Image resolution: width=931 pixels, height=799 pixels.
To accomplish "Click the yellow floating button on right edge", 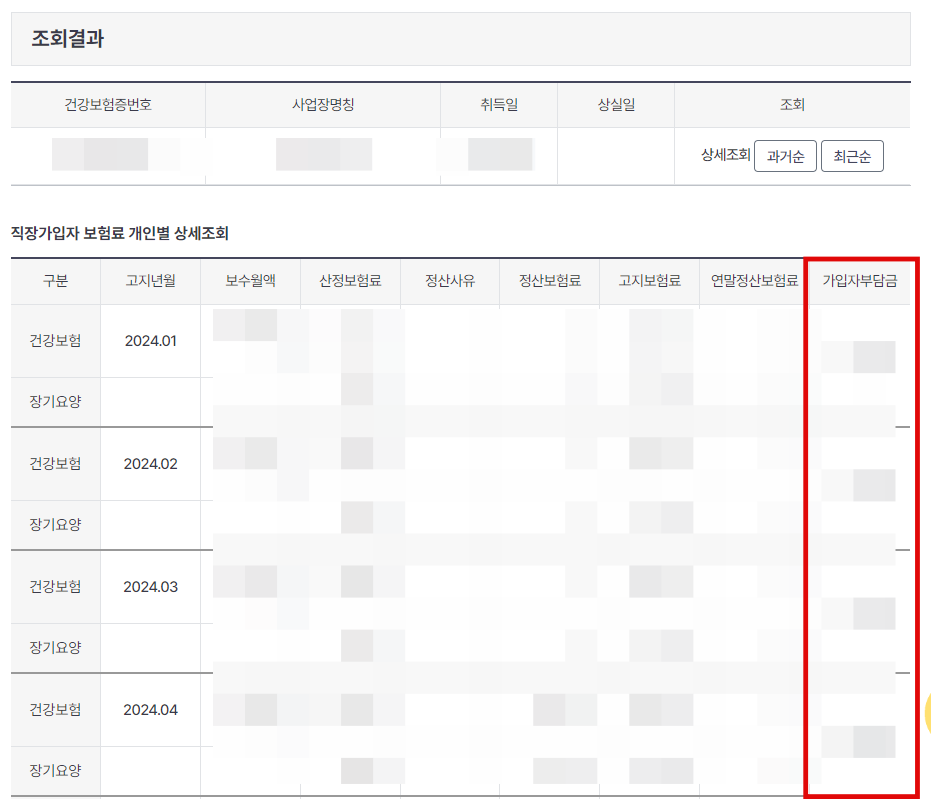I will [x=925, y=712].
